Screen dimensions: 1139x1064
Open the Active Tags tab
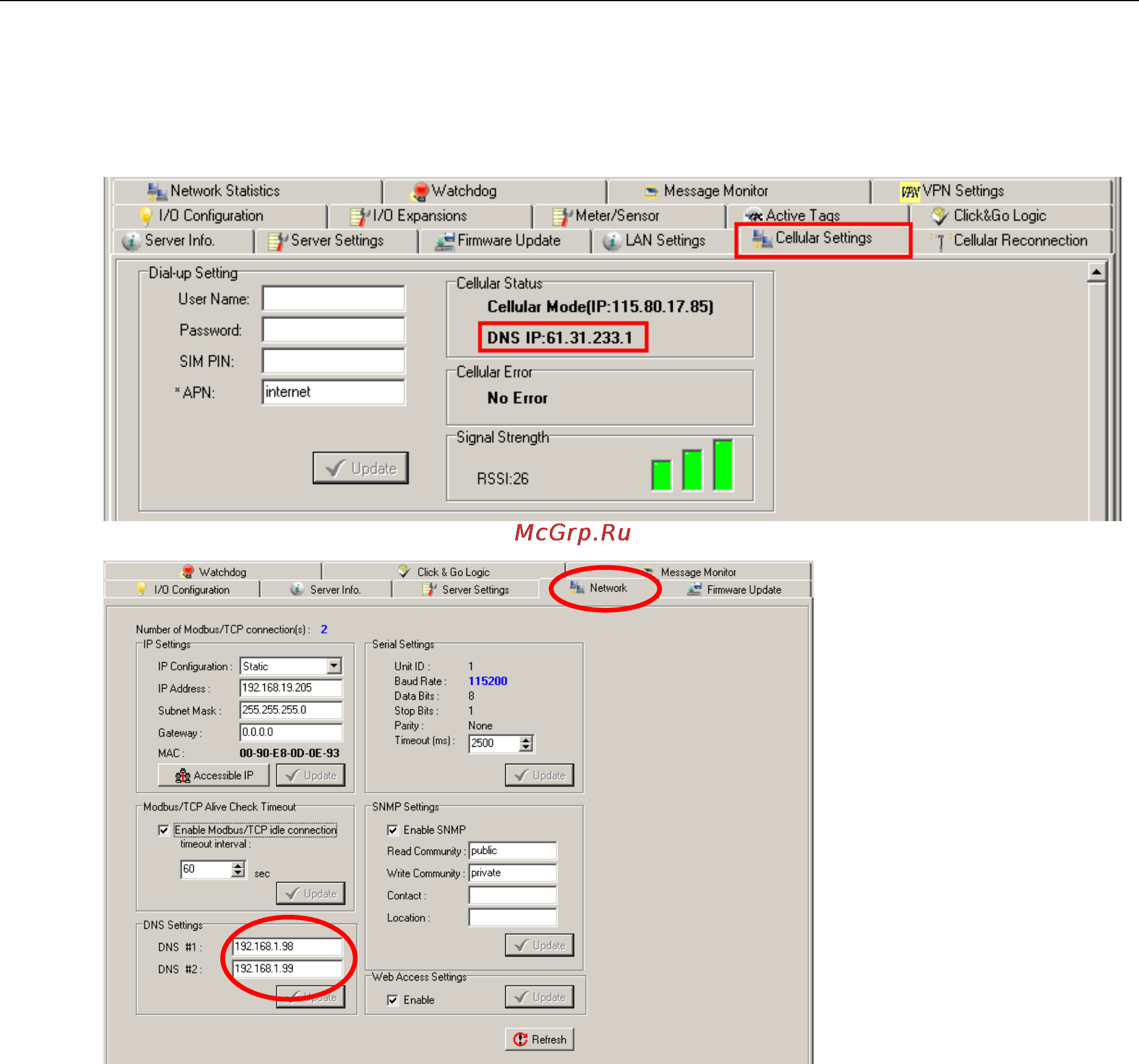click(x=818, y=216)
